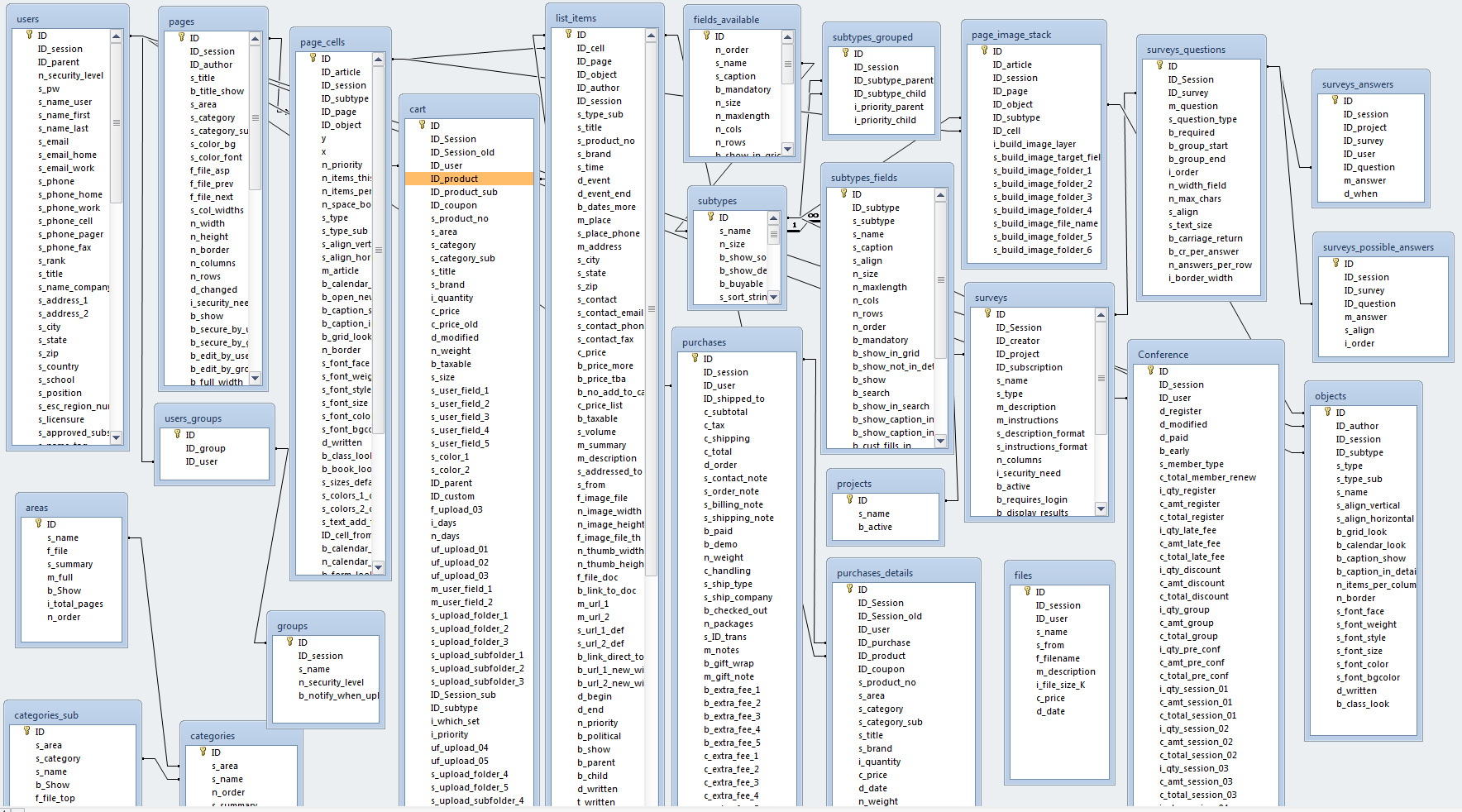This screenshot has width=1462, height=812.
Task: Click the Conference table title bar
Action: click(x=1205, y=354)
